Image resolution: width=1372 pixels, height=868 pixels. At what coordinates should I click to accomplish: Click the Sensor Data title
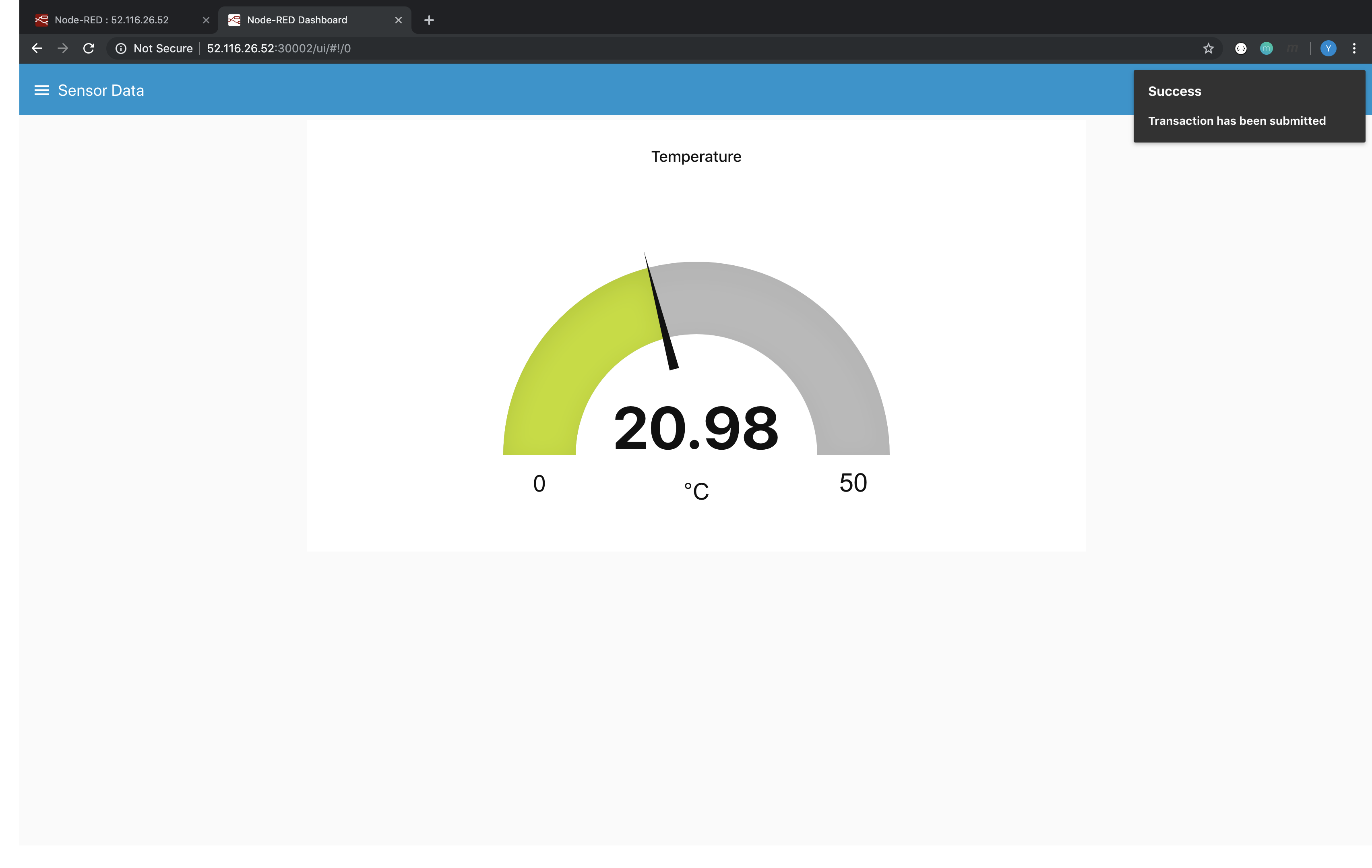(x=101, y=91)
